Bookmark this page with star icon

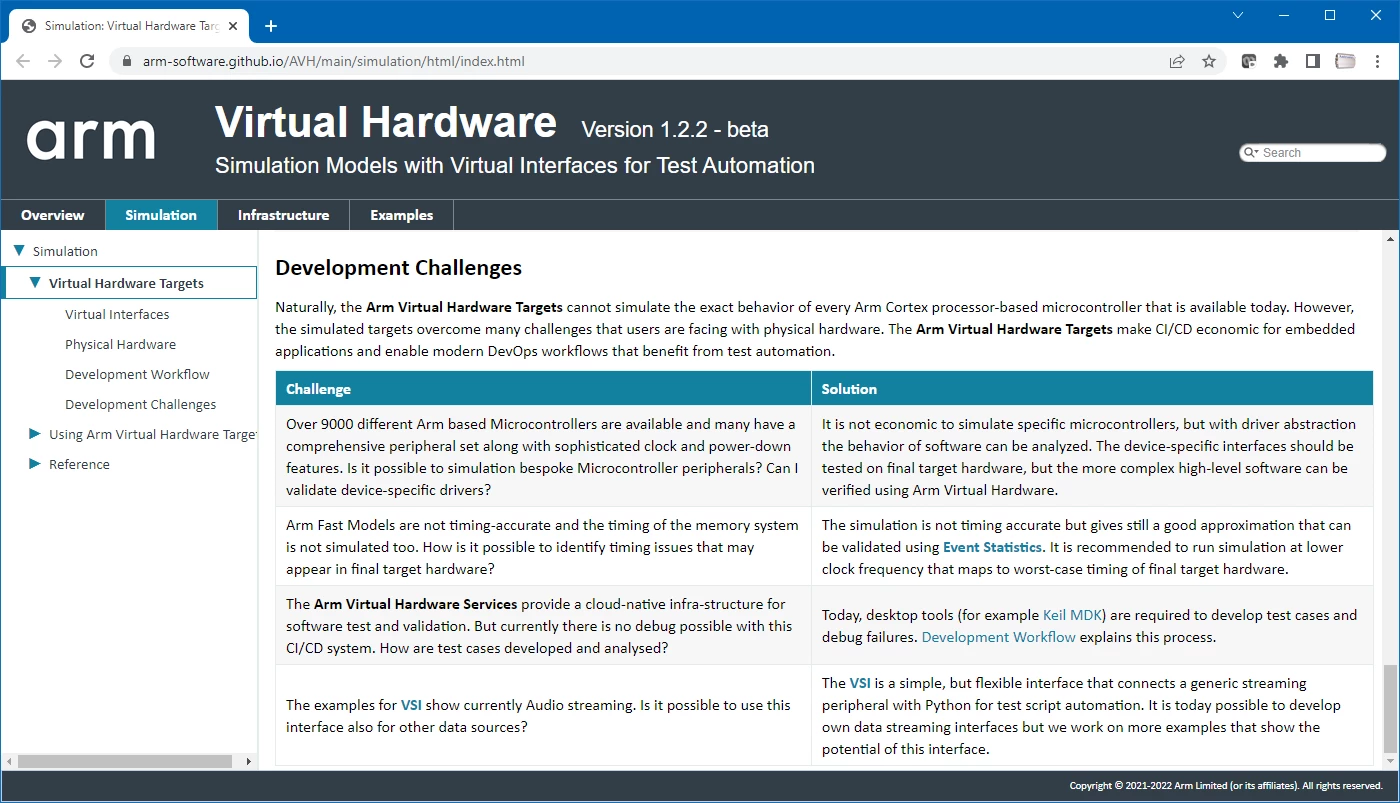pos(1209,61)
